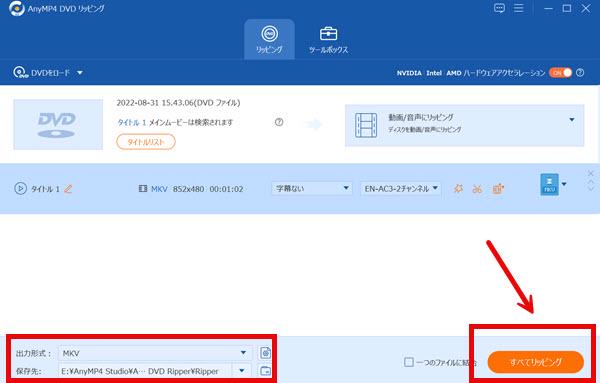Open the 字幕ない subtitle dropdown

(311, 188)
